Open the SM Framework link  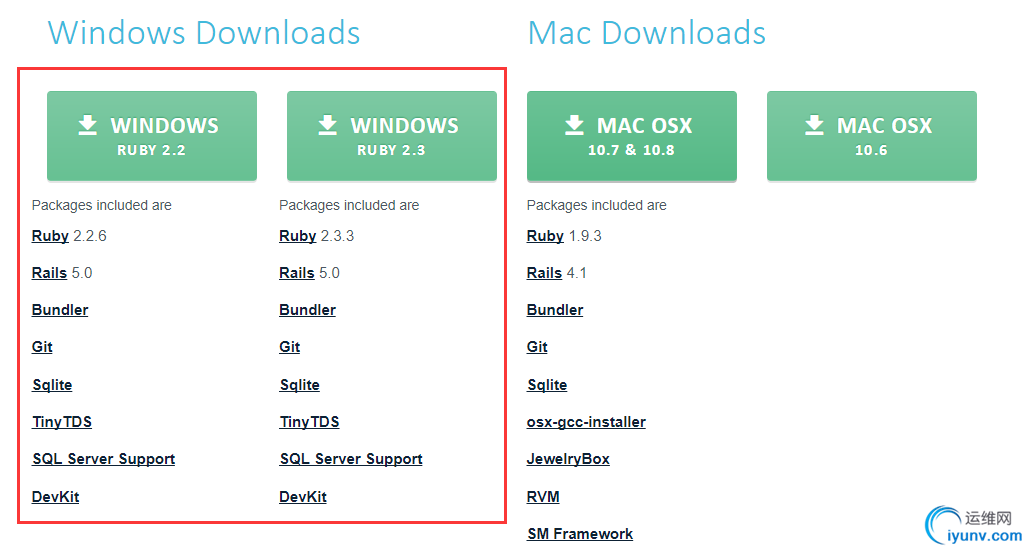(x=580, y=534)
